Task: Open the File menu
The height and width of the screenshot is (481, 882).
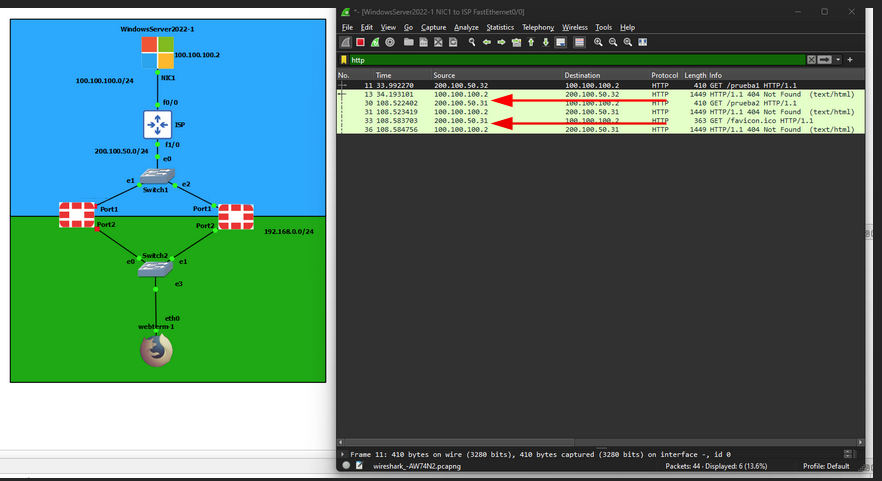Action: (x=347, y=27)
